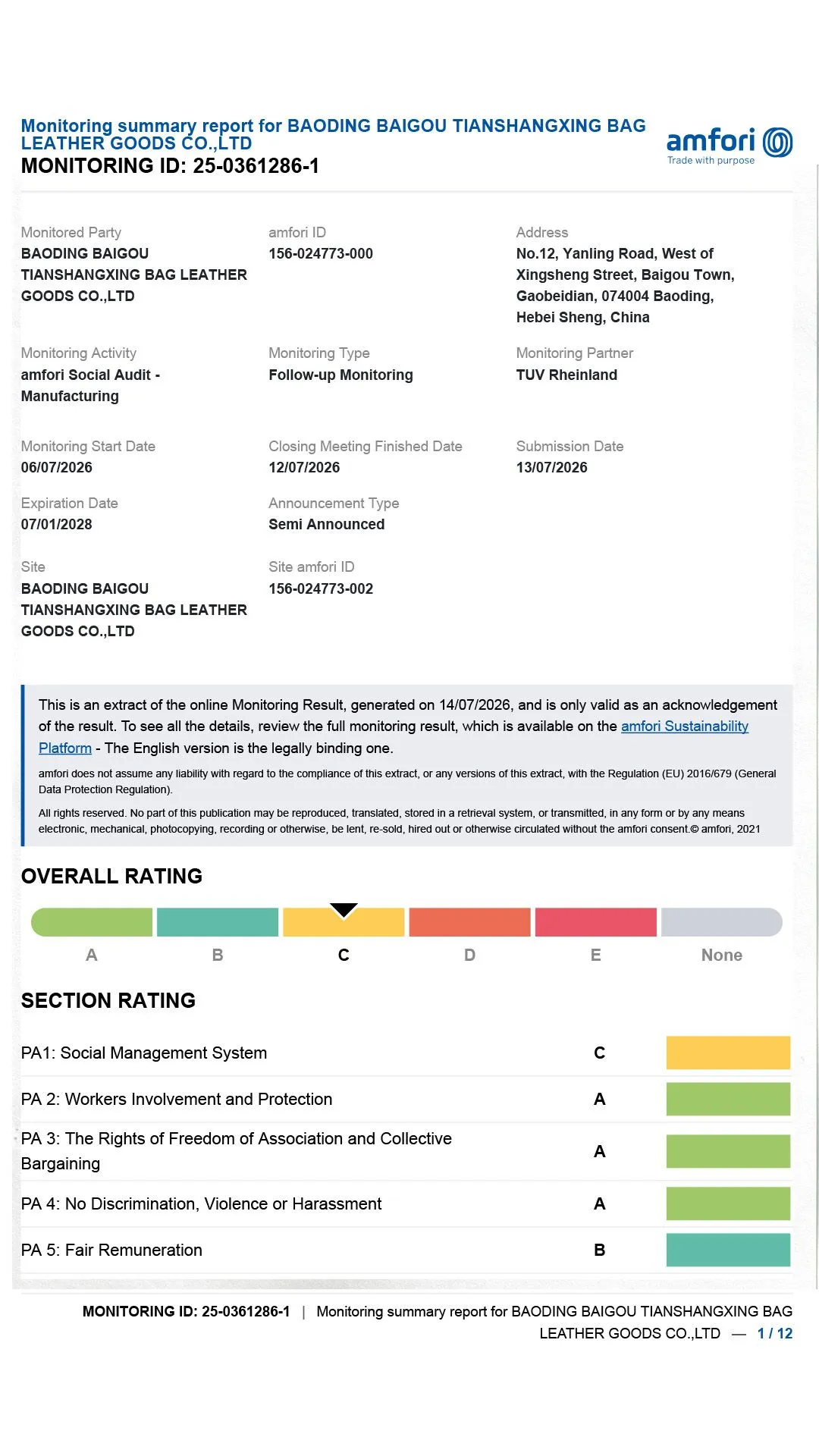This screenshot has width=819, height=1456.
Task: Click the orange D overall rating segment
Action: [469, 922]
